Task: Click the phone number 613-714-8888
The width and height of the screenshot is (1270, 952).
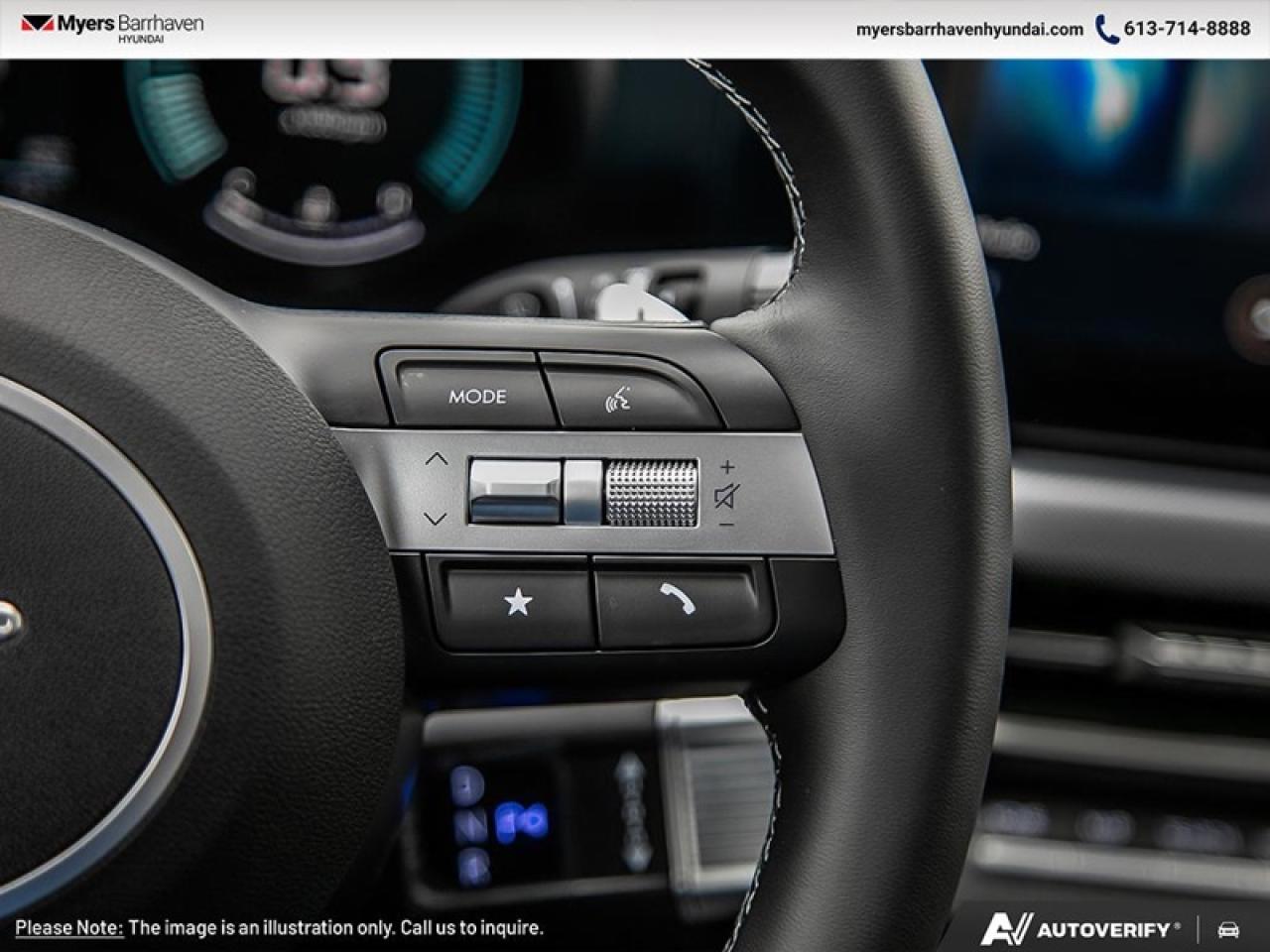Action: pyautogui.click(x=1187, y=29)
